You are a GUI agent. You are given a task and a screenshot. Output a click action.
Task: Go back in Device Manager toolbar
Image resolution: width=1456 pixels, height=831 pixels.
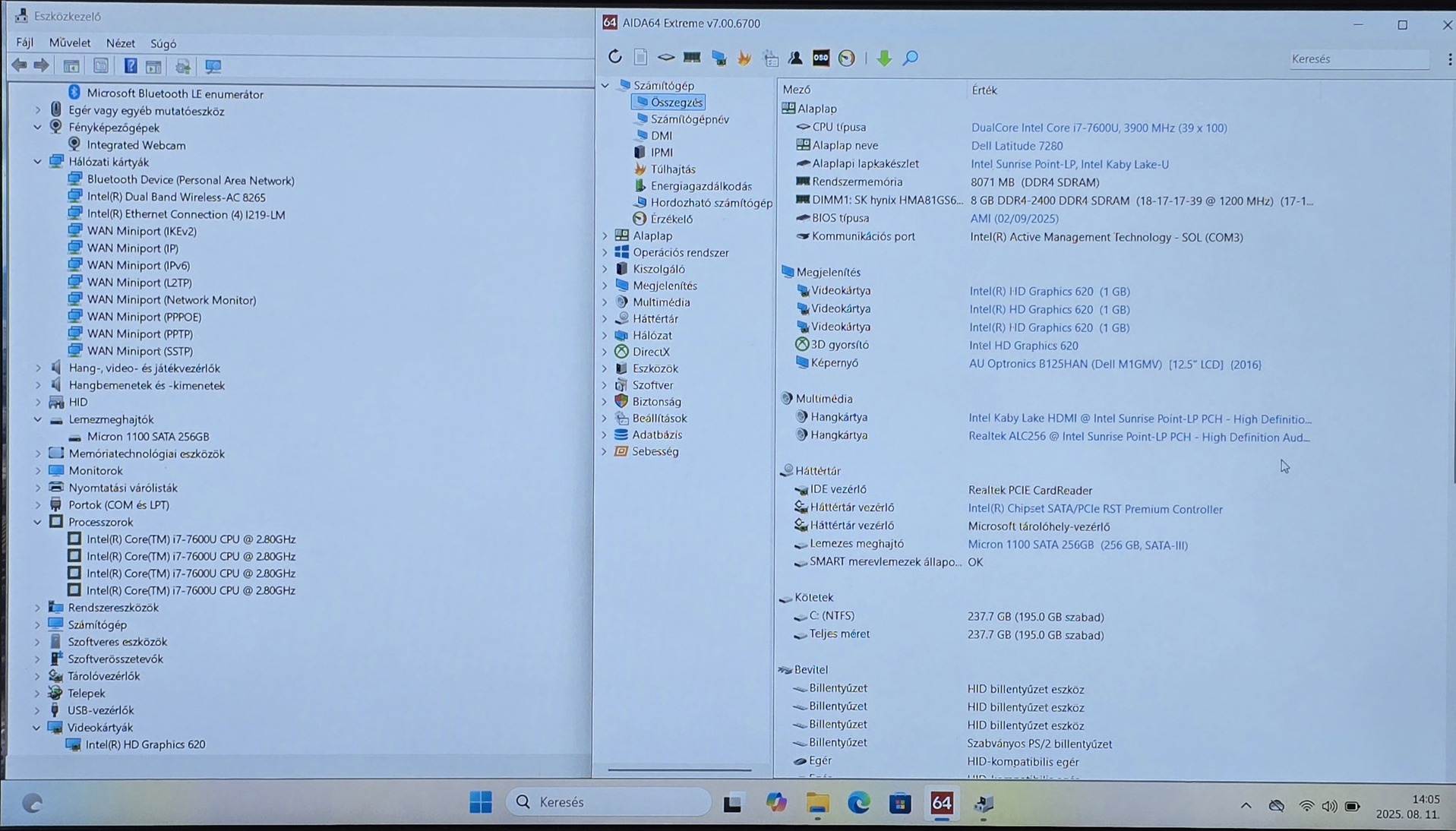19,66
